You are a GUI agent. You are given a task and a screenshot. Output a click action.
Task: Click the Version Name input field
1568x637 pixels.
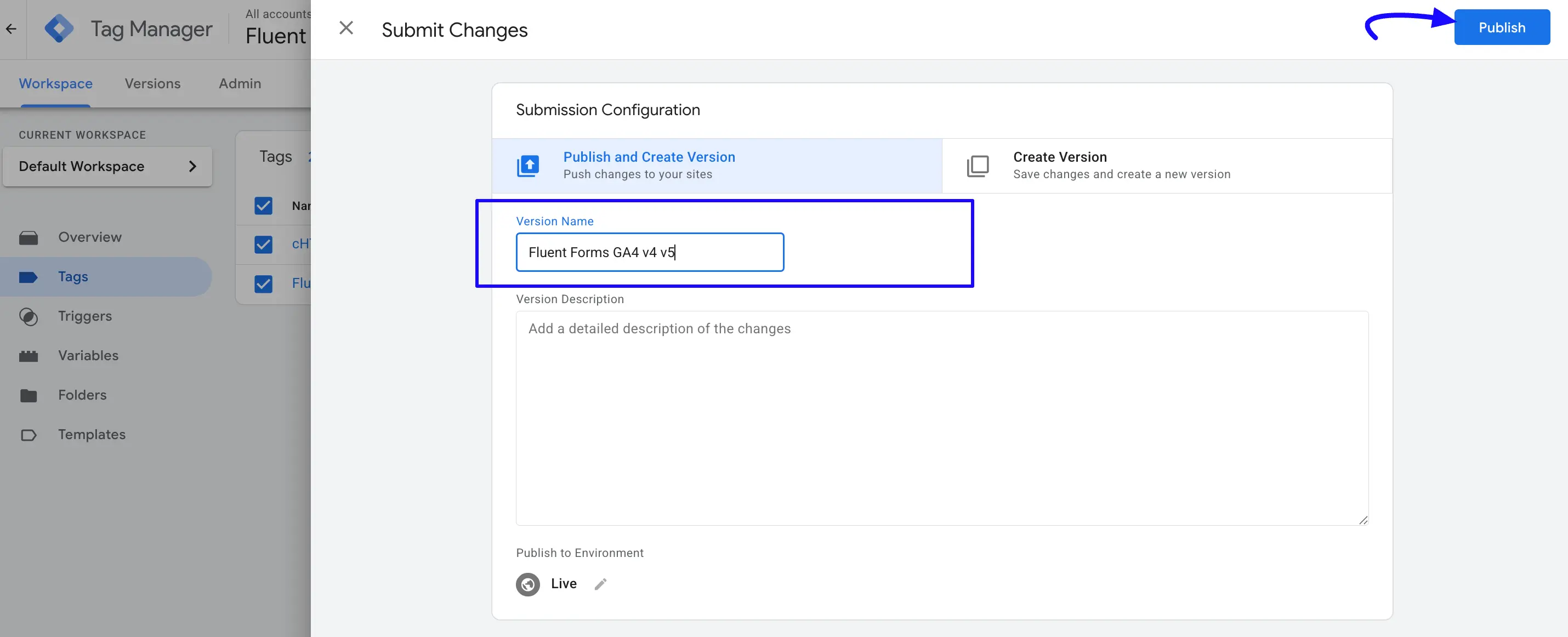pos(650,252)
